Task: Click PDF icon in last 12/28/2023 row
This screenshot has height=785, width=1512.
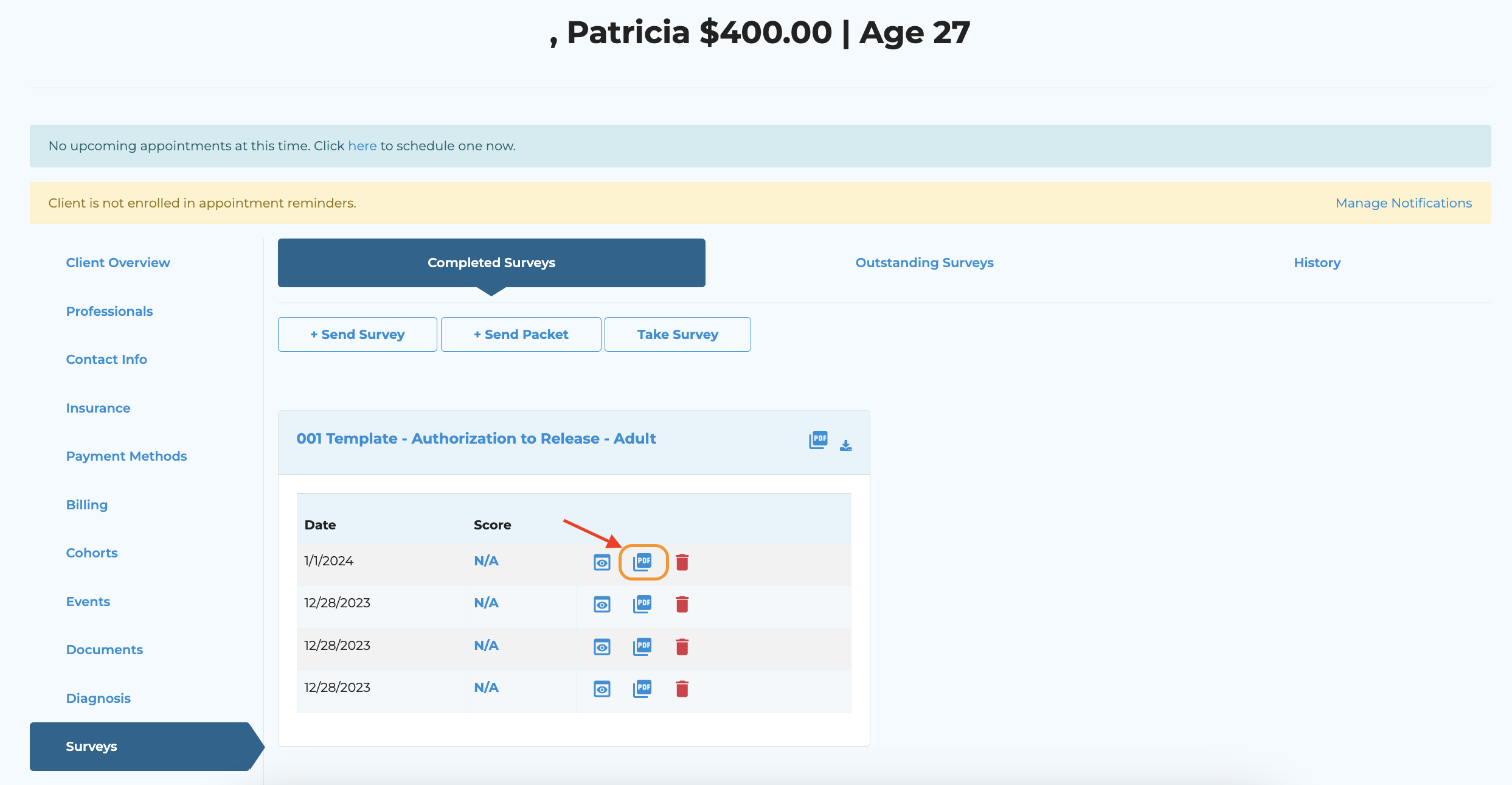Action: coord(642,688)
